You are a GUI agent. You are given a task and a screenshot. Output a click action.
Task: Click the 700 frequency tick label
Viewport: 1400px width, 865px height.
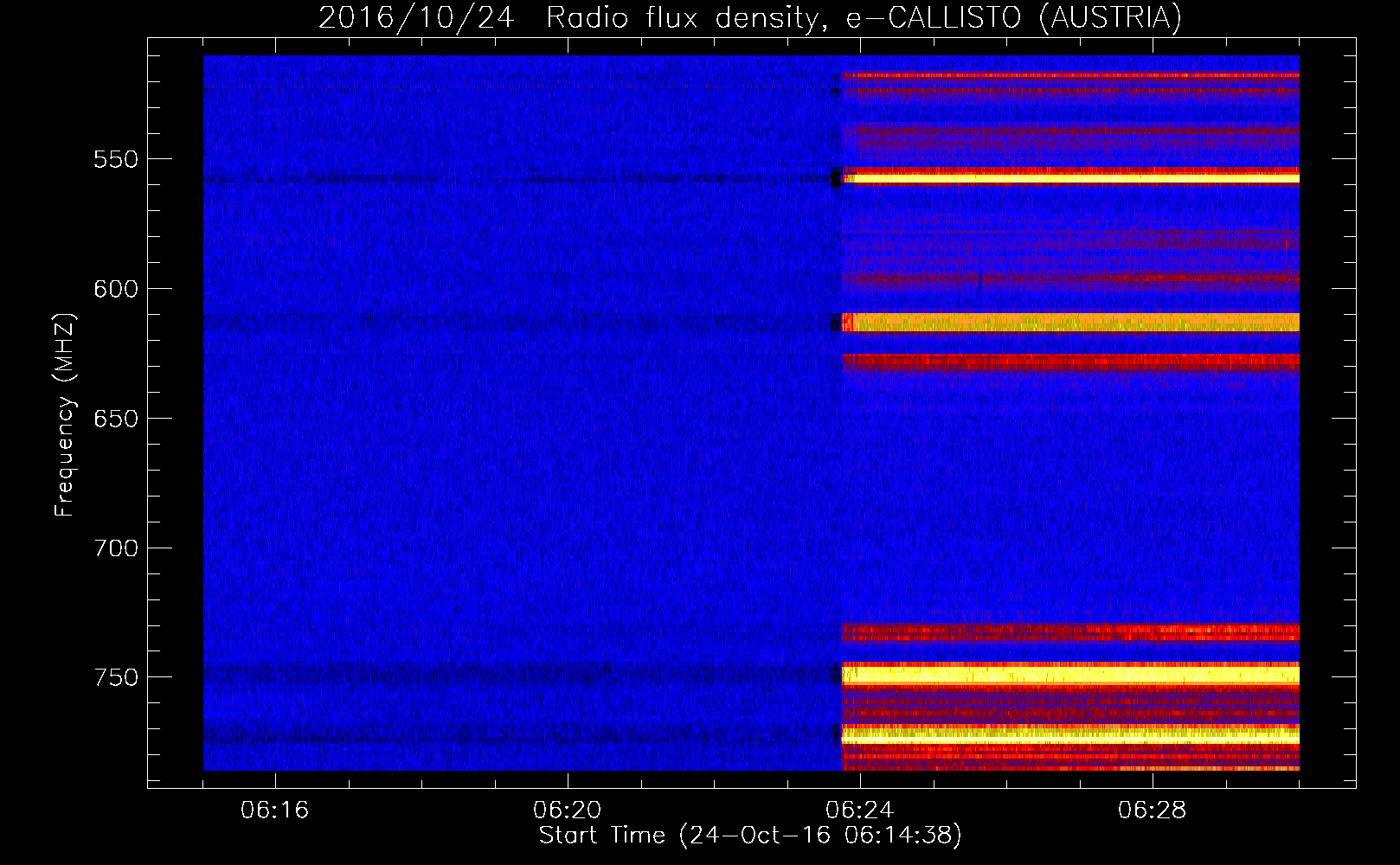(116, 548)
